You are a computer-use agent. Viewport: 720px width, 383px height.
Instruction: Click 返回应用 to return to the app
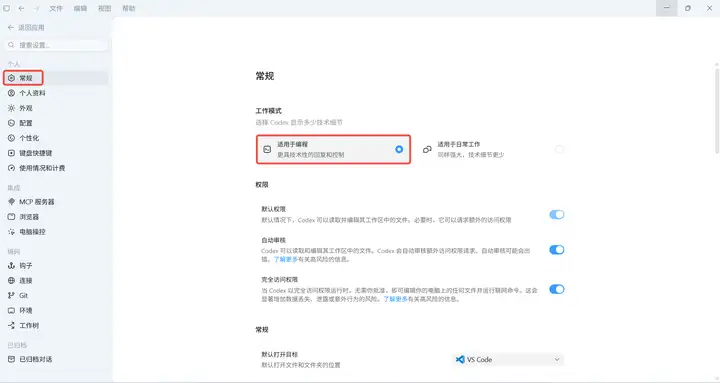pos(26,28)
